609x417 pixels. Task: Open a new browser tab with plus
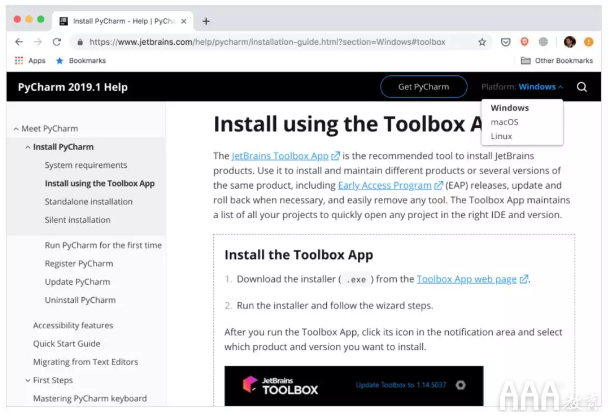206,20
